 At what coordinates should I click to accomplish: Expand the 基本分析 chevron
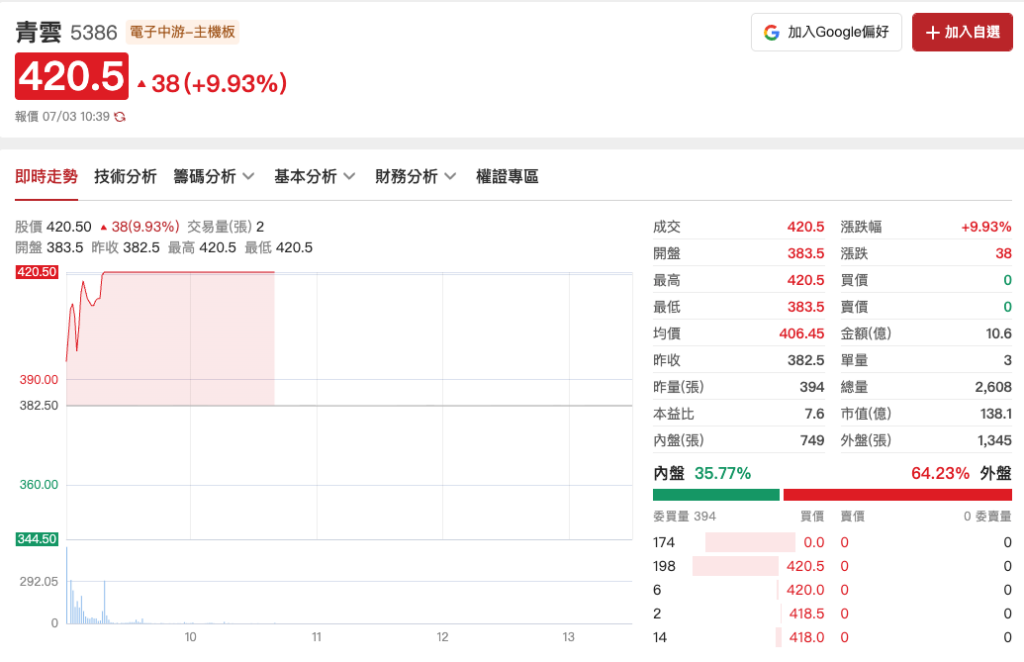[349, 176]
